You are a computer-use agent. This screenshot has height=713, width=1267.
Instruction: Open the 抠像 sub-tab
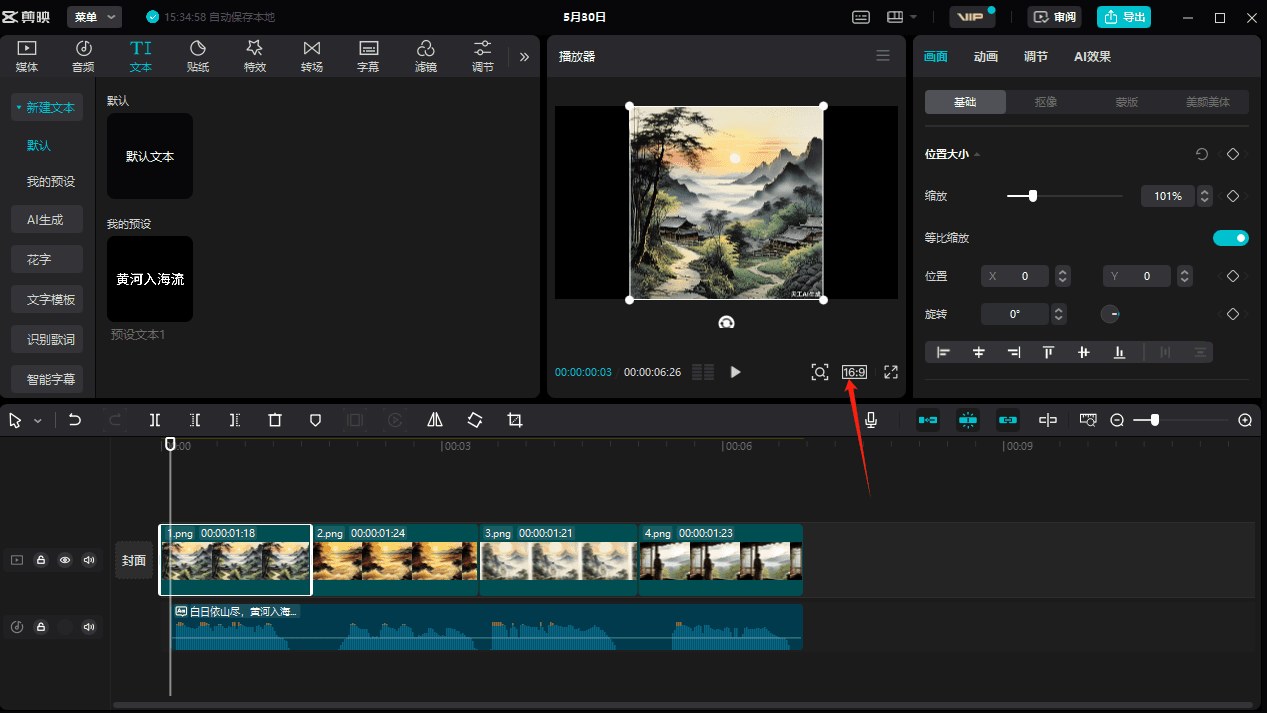pyautogui.click(x=1046, y=102)
